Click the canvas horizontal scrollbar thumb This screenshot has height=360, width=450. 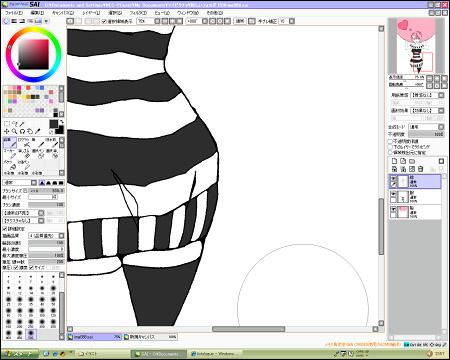click(249, 329)
